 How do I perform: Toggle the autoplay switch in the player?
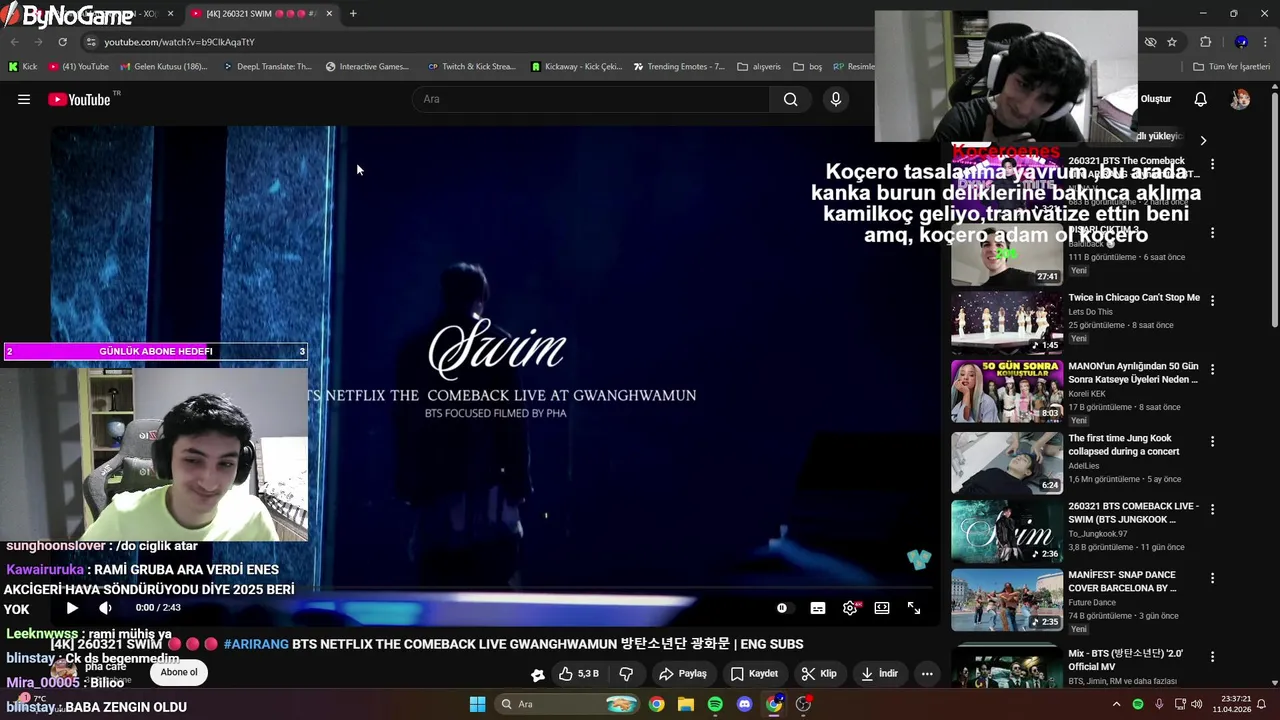click(782, 608)
